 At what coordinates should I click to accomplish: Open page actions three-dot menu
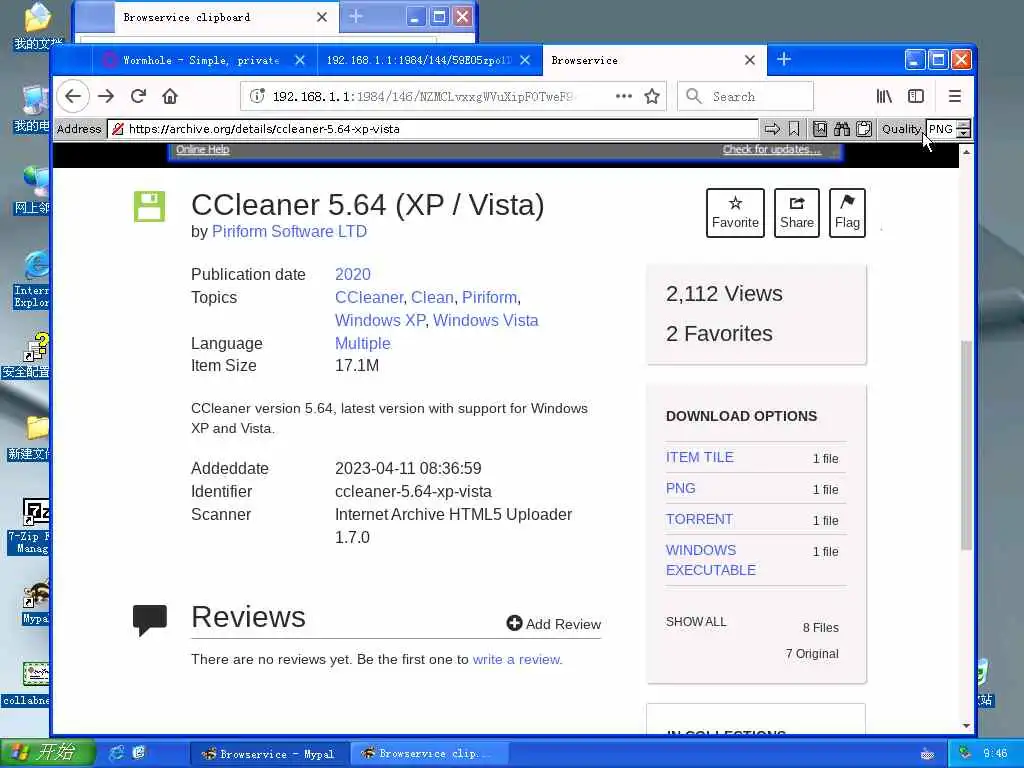pos(624,96)
